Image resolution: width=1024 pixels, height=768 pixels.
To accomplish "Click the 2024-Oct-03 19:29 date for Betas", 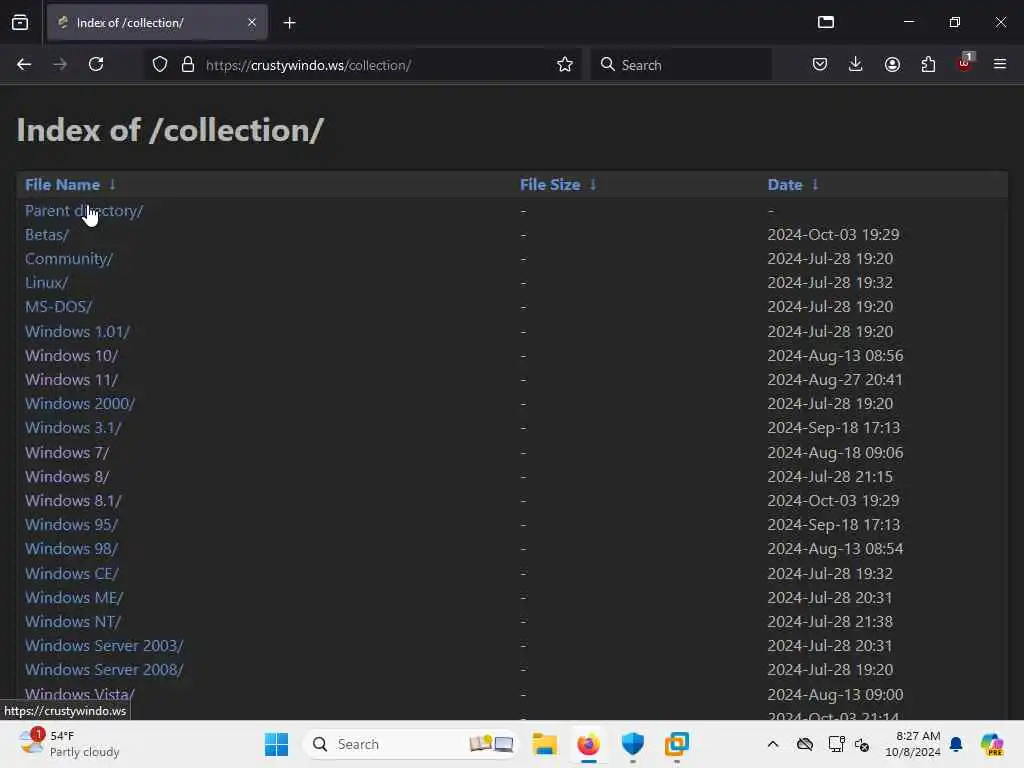I will click(833, 234).
